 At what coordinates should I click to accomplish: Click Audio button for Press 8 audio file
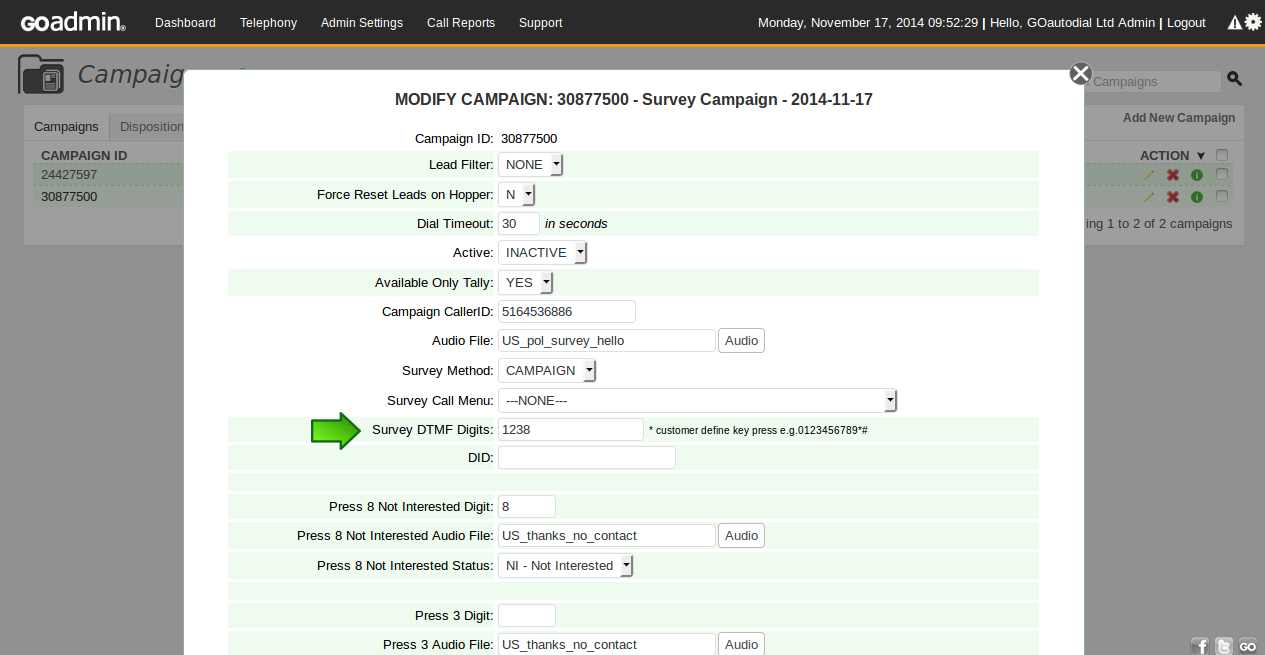741,535
